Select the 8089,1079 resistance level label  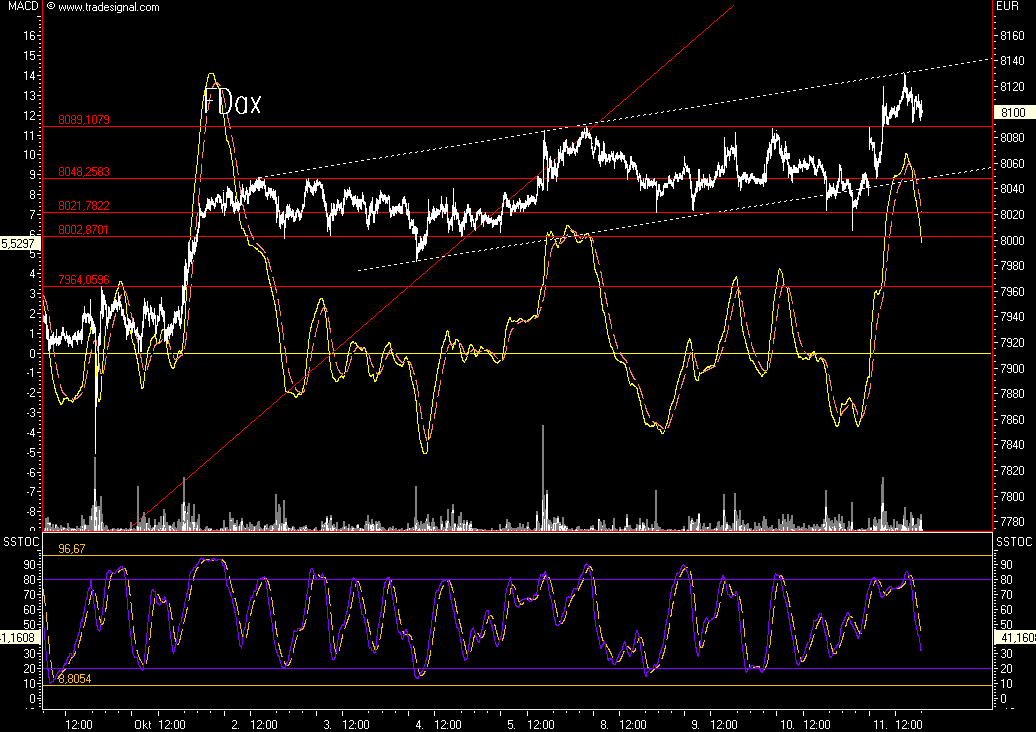[84, 120]
